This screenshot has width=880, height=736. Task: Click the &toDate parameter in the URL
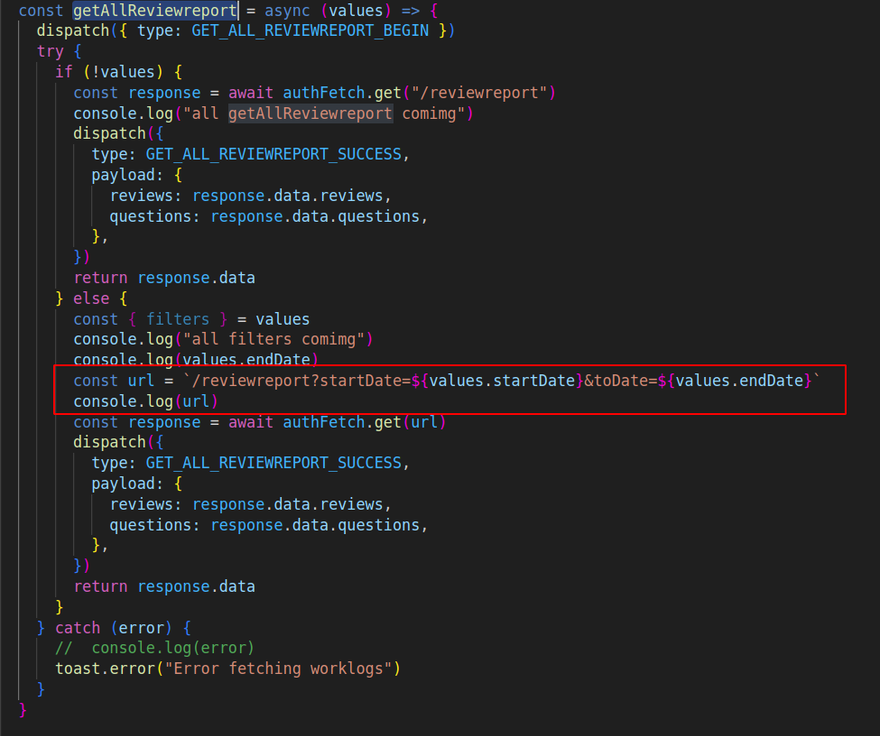point(620,381)
